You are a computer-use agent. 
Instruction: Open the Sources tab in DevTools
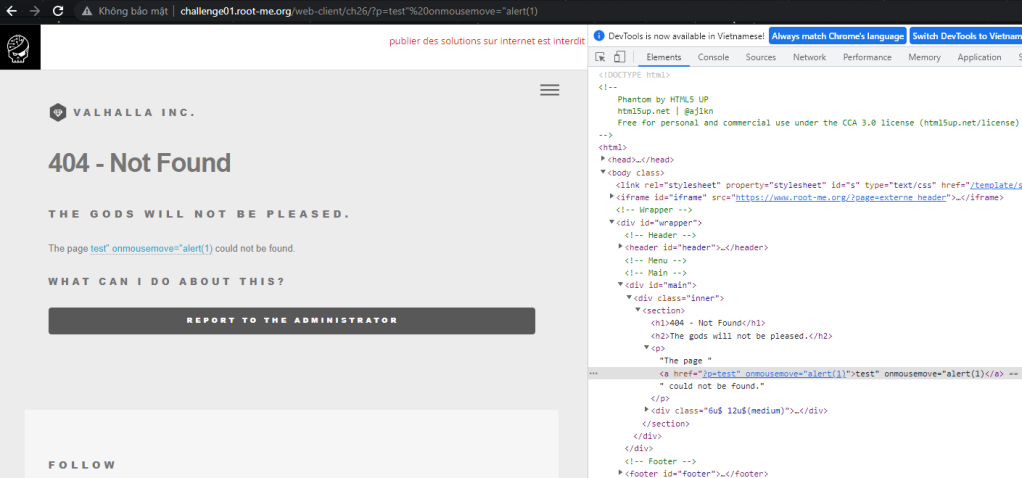(x=760, y=58)
